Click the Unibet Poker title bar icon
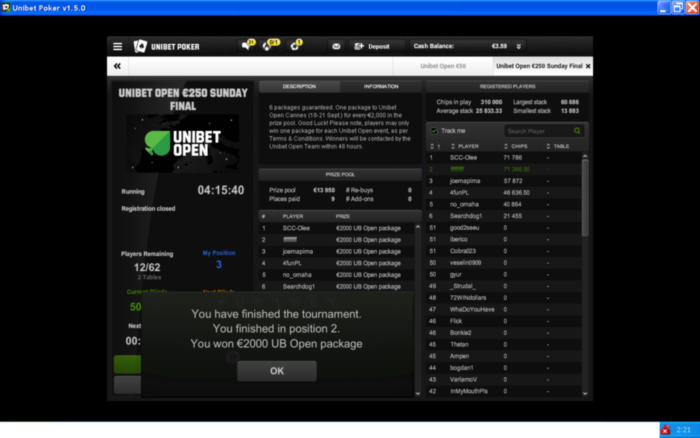This screenshot has width=700, height=438. pyautogui.click(x=6, y=8)
